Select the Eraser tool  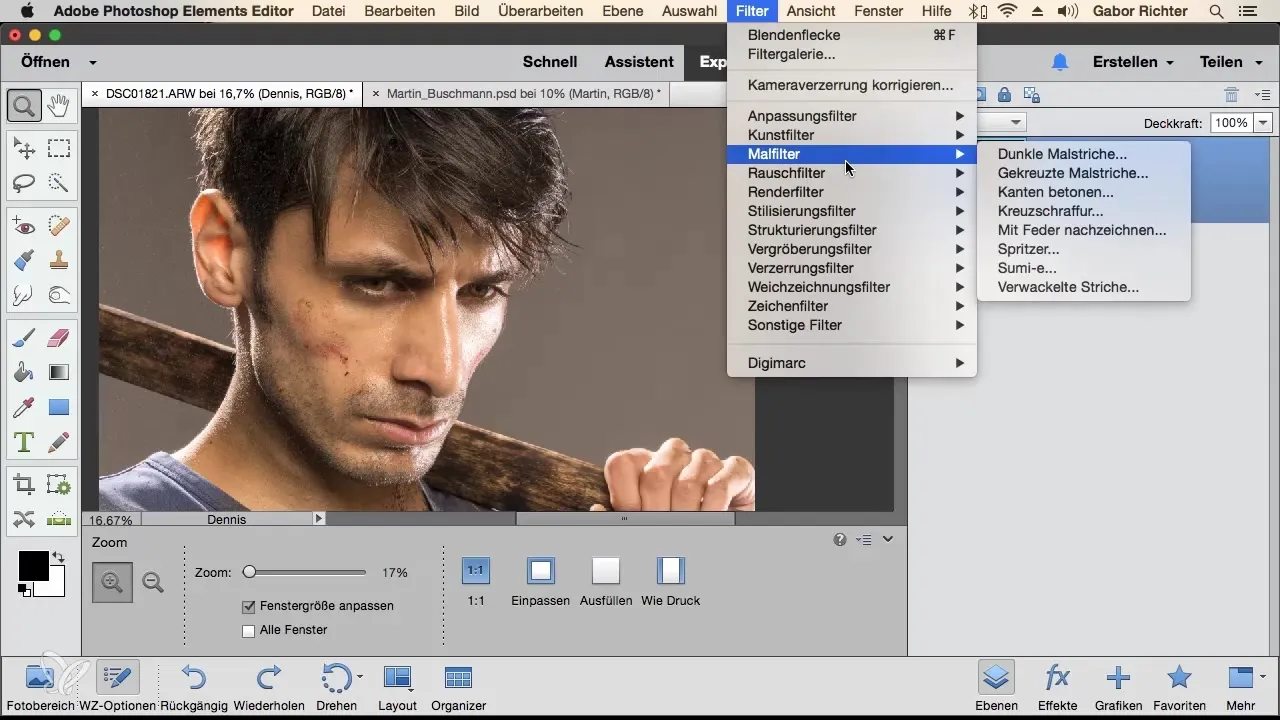click(x=59, y=339)
